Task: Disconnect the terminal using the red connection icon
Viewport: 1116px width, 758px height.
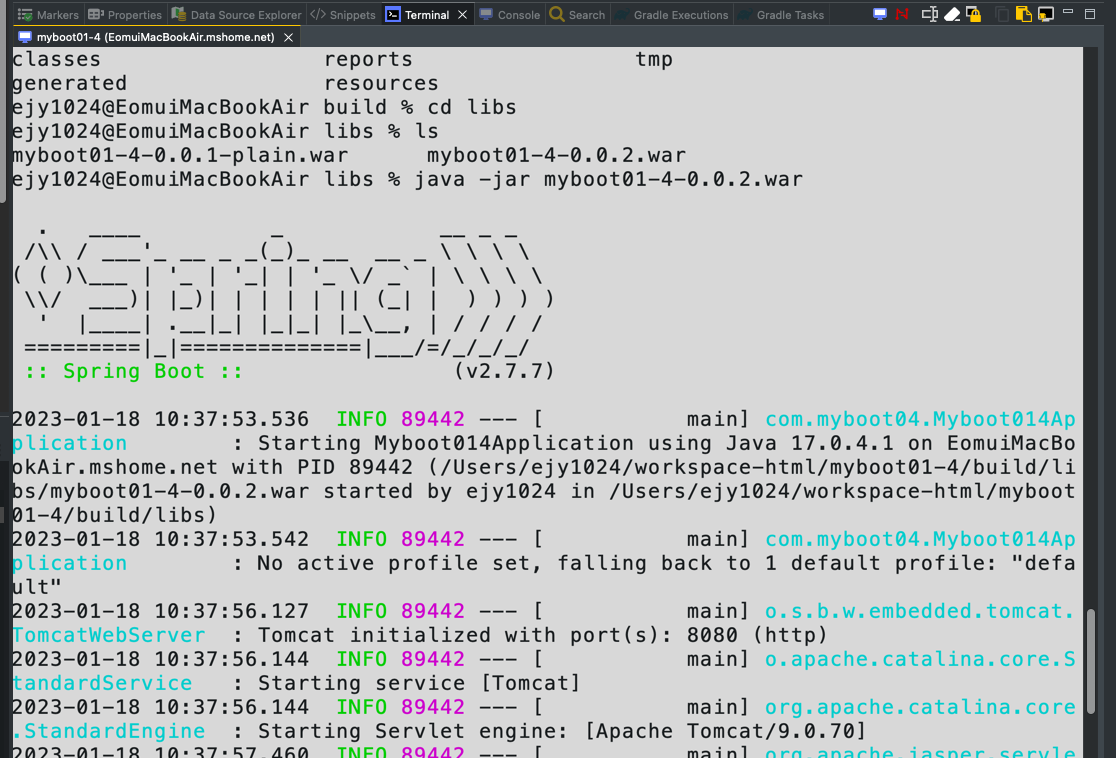Action: coord(902,14)
